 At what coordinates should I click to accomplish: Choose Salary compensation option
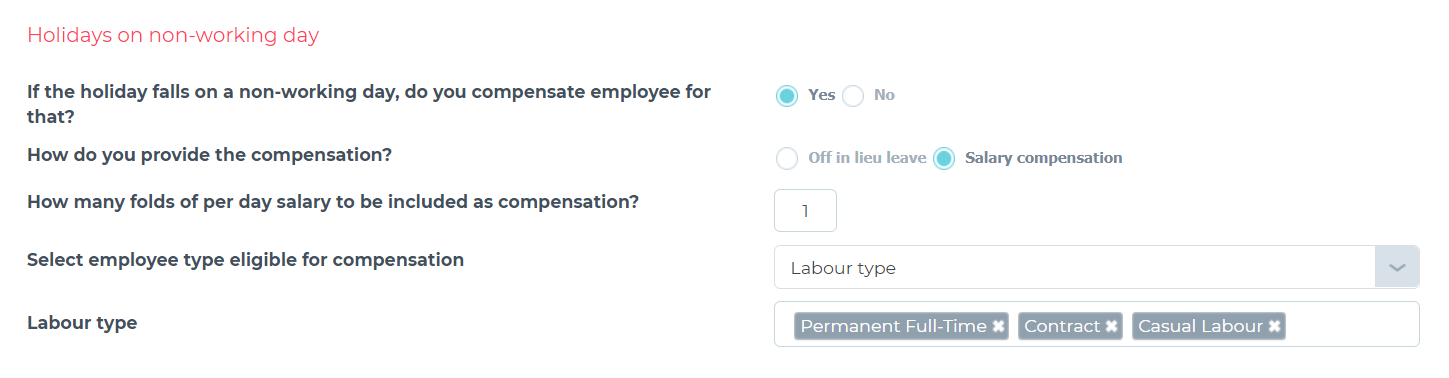pos(944,158)
